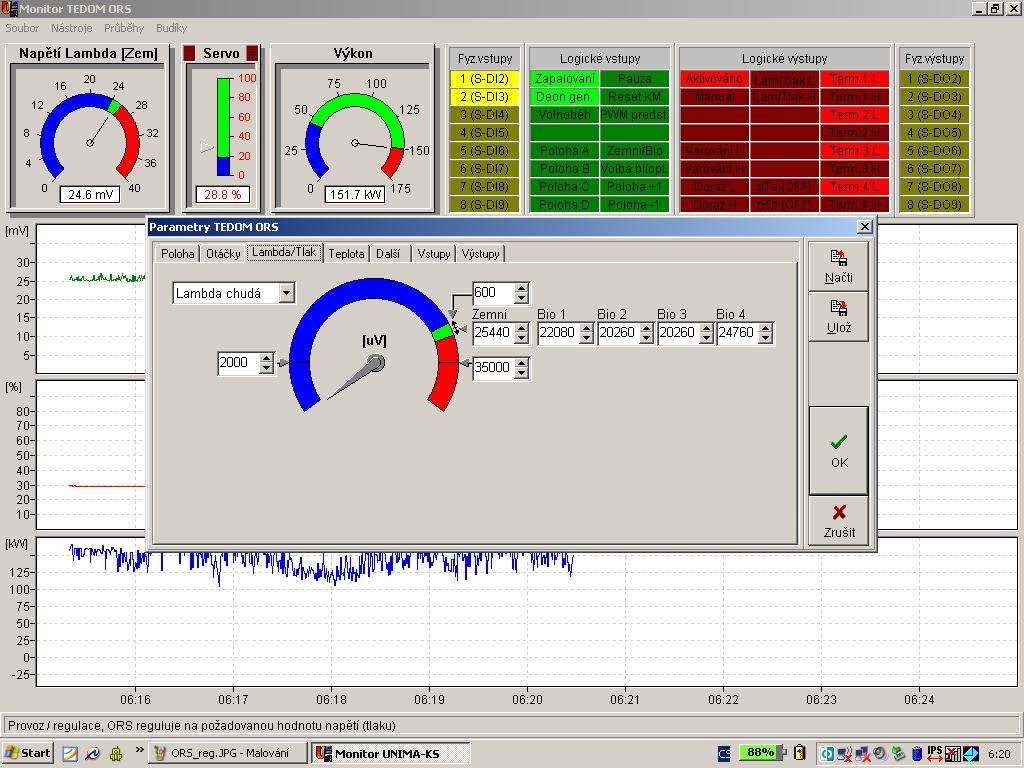
Task: Click the Servo vertical level bar
Action: (x=224, y=128)
